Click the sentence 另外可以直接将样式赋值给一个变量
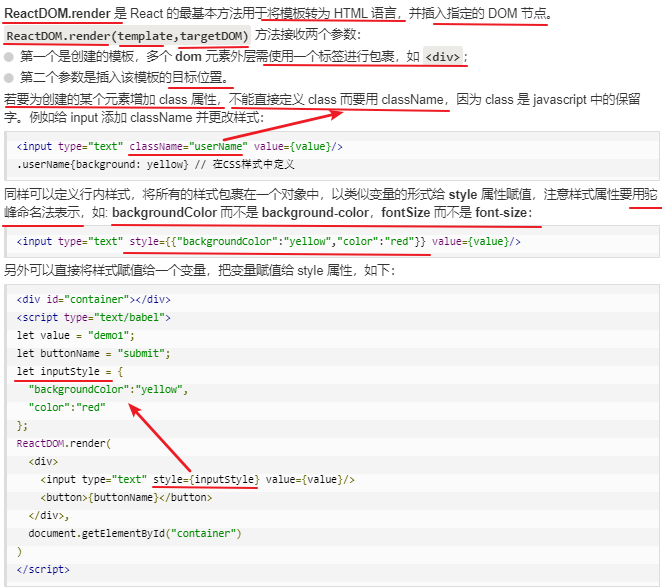This screenshot has height=587, width=662. pyautogui.click(x=105, y=270)
